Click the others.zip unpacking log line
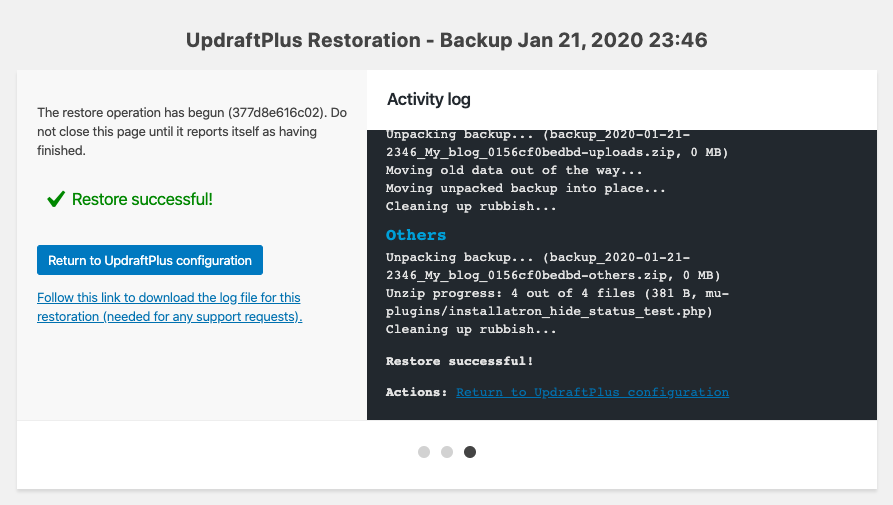The height and width of the screenshot is (505, 893). 553,266
